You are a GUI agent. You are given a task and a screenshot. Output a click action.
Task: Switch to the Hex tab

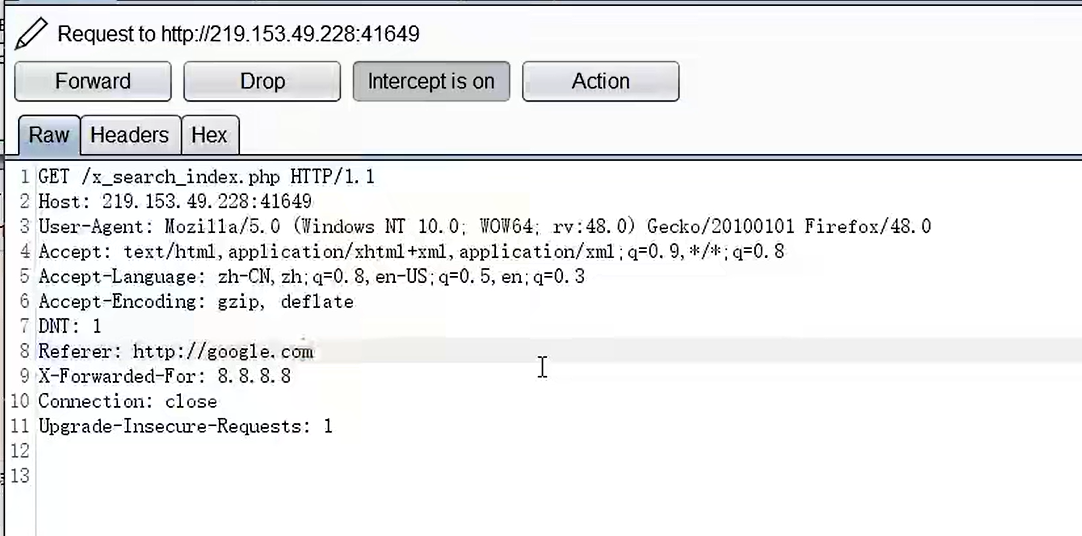click(x=210, y=135)
